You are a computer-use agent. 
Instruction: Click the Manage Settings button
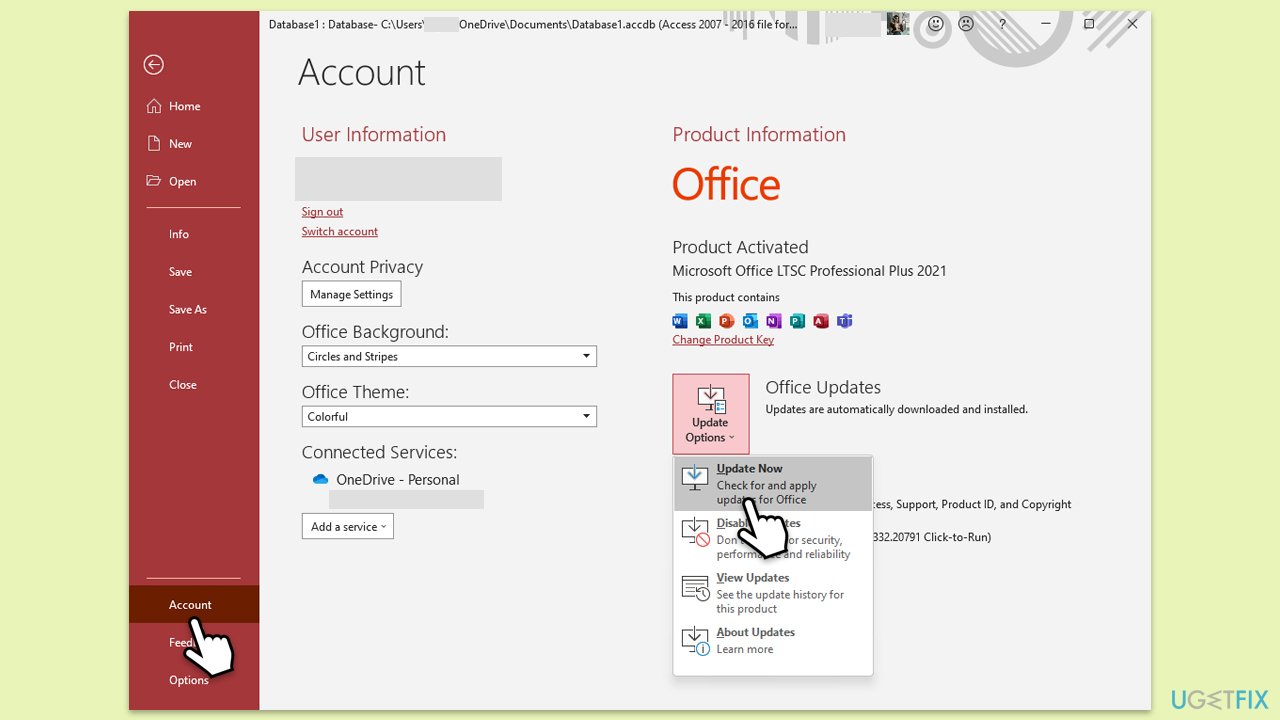click(351, 294)
